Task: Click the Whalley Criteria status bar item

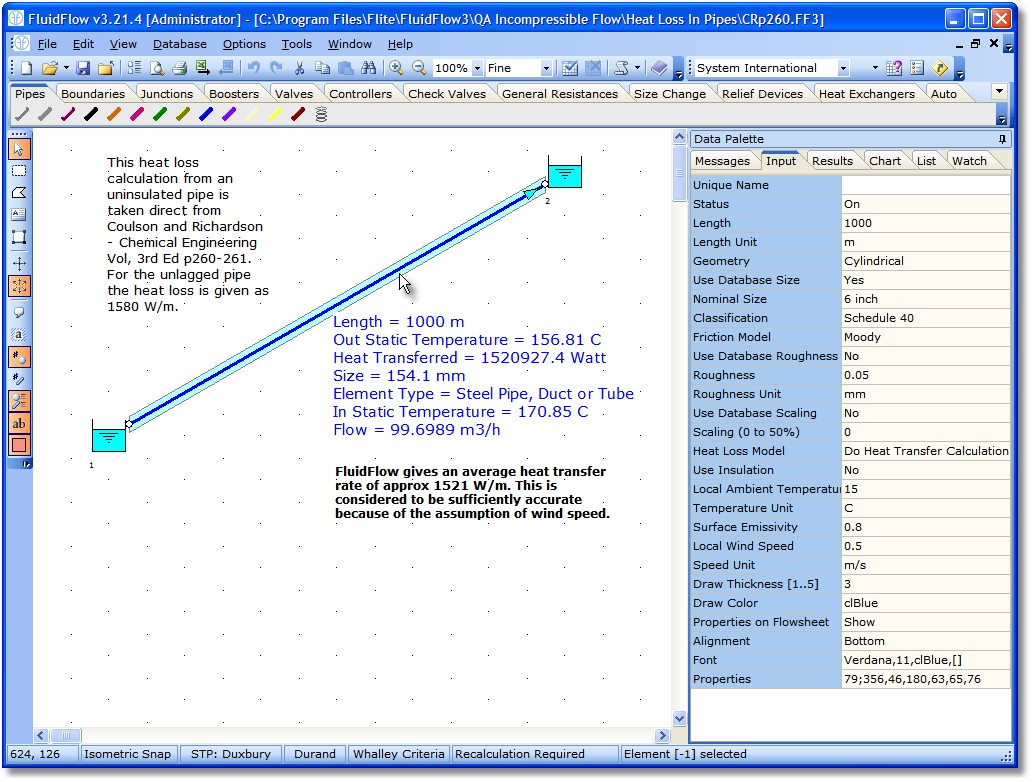Action: (399, 754)
